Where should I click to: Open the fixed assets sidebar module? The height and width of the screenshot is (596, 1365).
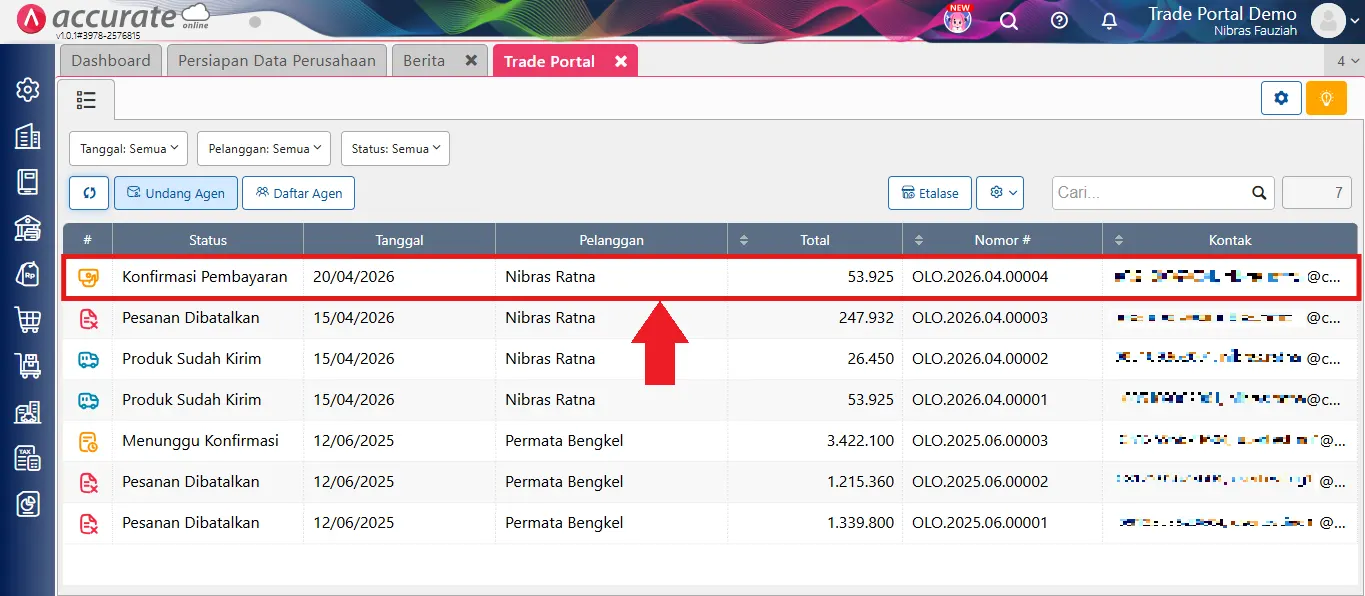[28, 412]
